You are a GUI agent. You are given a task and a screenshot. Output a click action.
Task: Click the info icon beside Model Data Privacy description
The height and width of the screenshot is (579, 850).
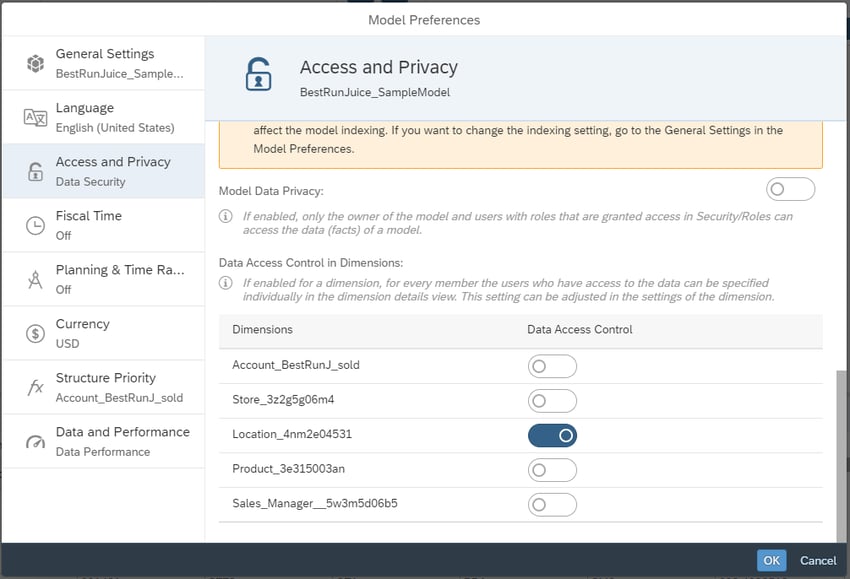pos(226,216)
